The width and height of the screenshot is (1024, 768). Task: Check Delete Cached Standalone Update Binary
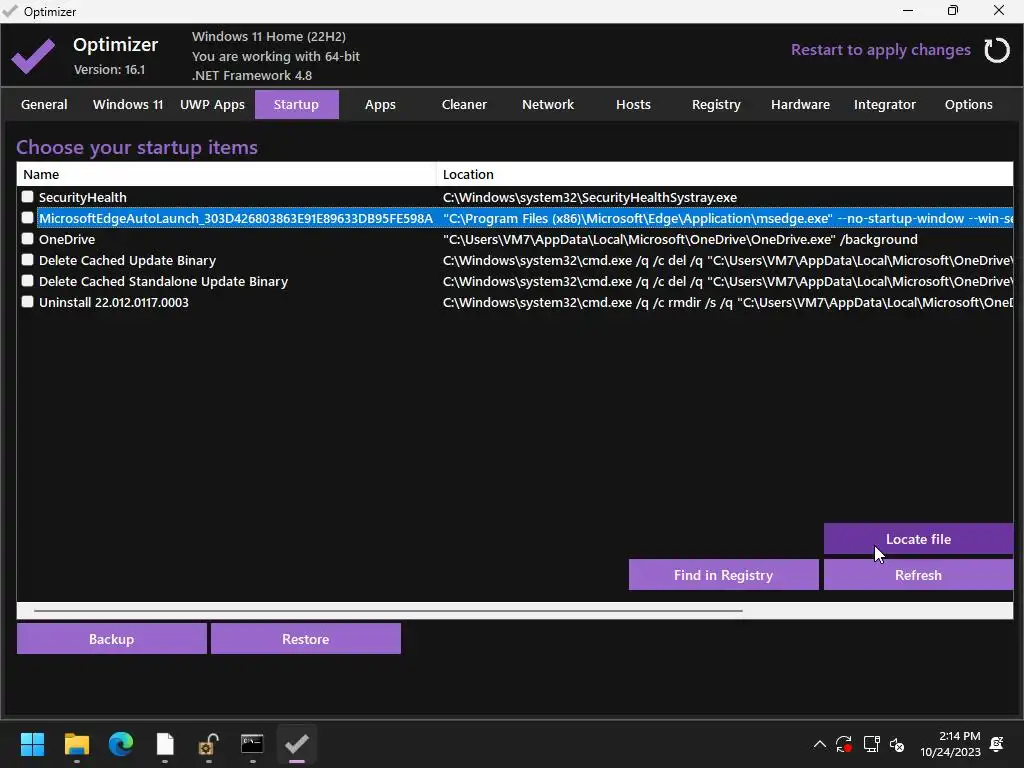tap(27, 280)
